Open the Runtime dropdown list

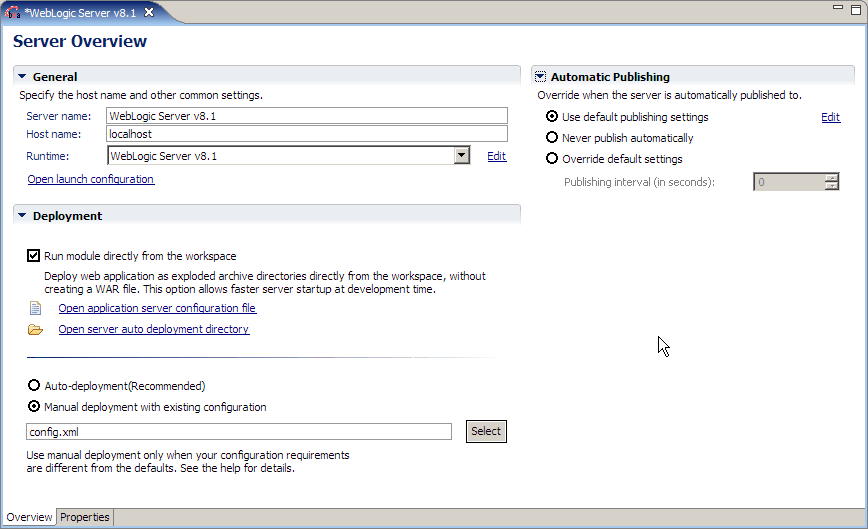pos(462,155)
